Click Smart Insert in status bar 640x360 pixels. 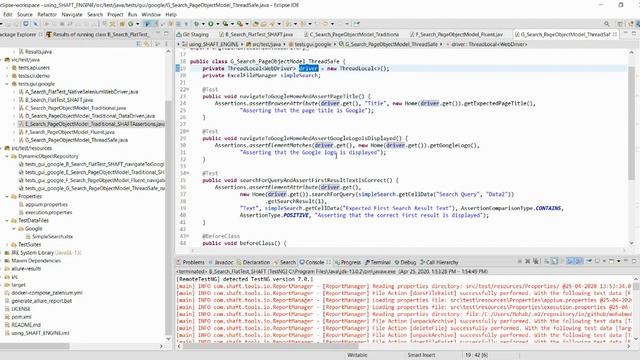pos(421,355)
